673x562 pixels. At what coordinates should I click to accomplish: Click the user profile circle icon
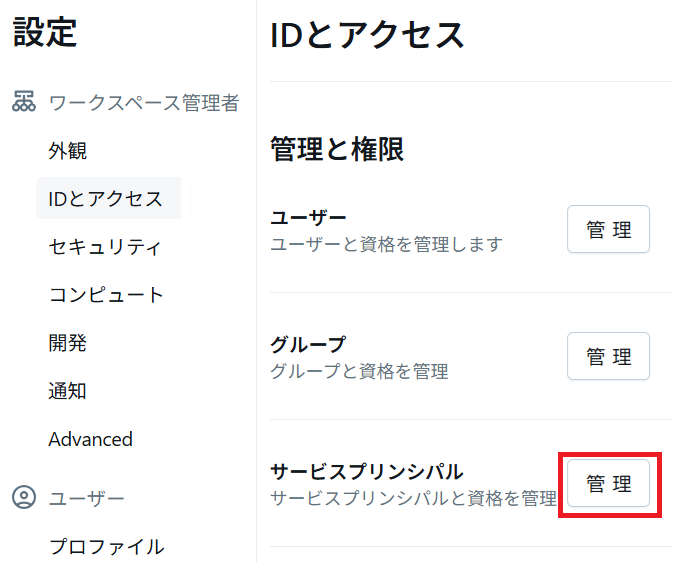click(x=24, y=497)
